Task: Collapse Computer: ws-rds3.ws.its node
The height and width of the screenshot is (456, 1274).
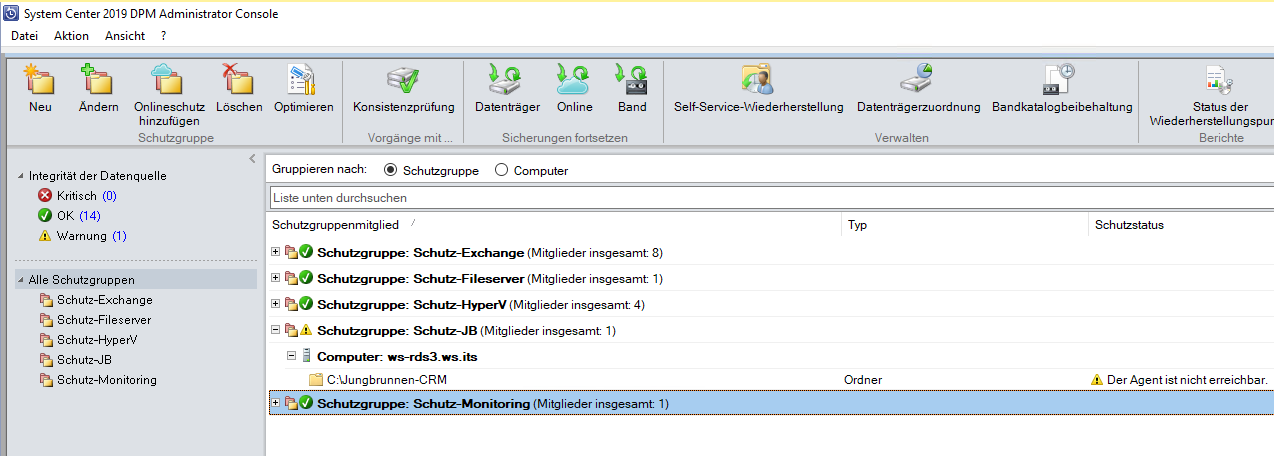Action: click(291, 356)
